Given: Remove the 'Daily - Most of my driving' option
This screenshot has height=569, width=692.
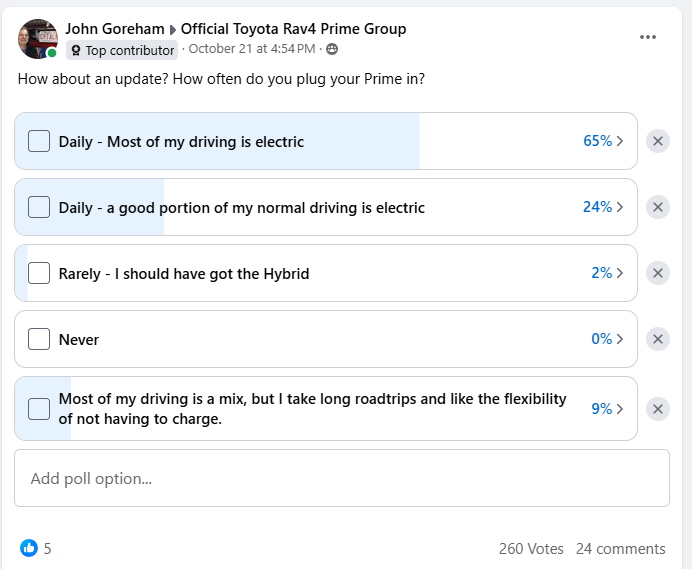Looking at the screenshot, I should [657, 141].
